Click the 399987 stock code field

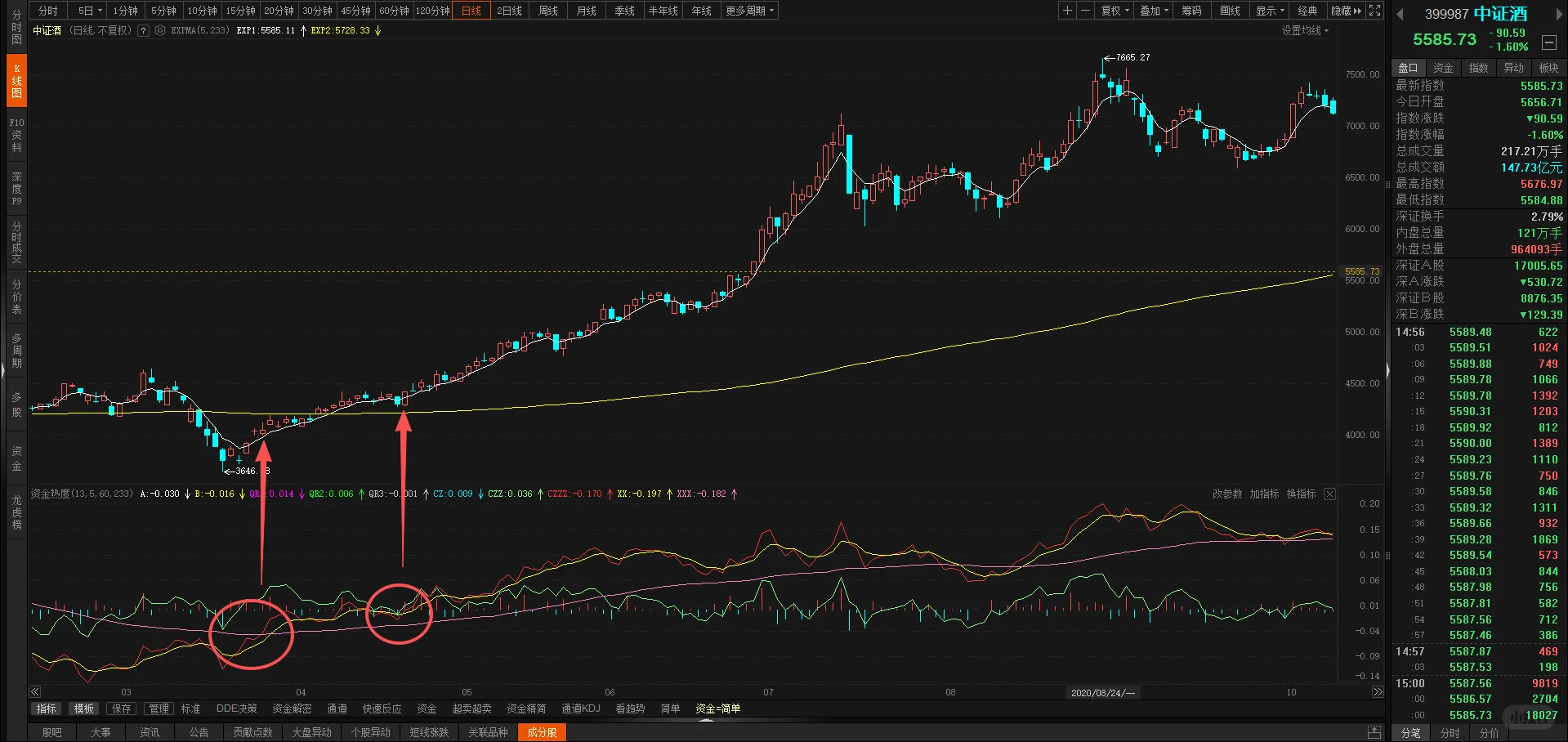click(x=1446, y=14)
